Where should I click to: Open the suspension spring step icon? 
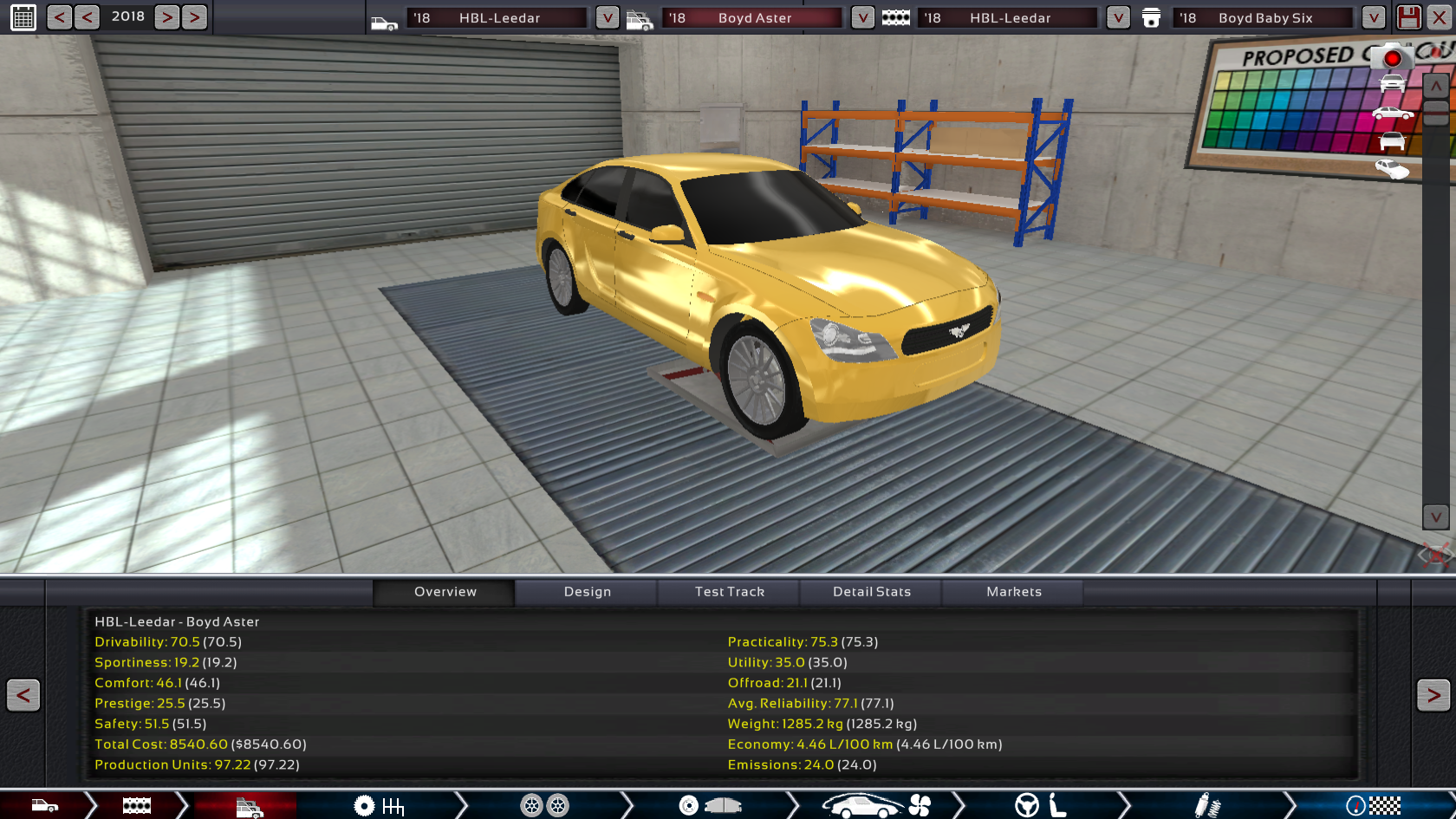pos(1207,806)
